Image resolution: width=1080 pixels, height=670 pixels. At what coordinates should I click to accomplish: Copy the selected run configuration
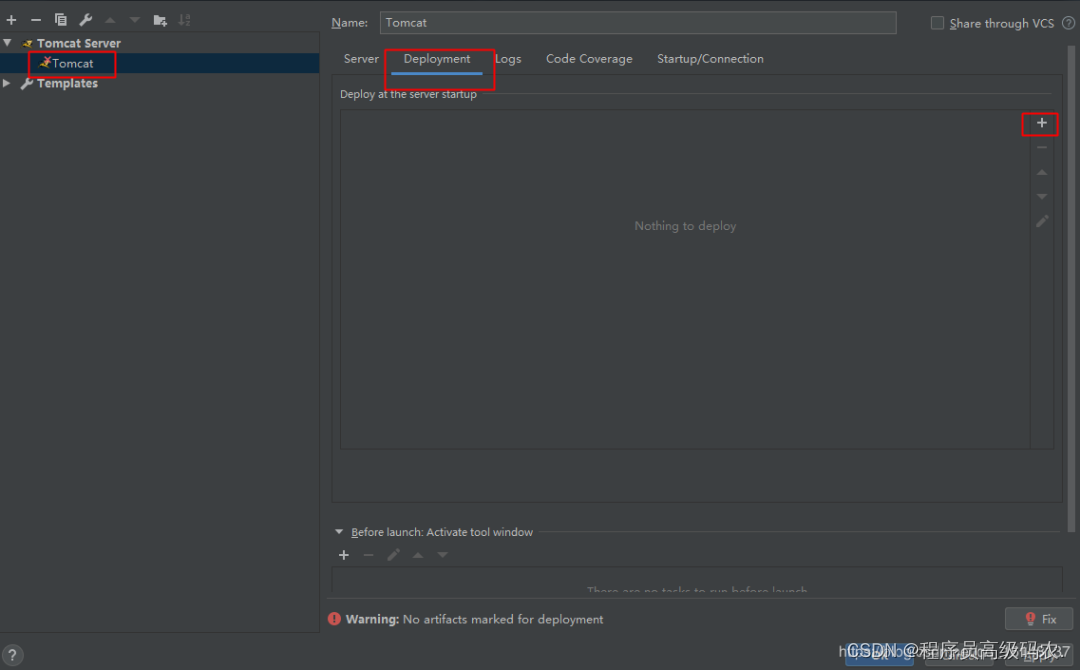click(x=61, y=20)
